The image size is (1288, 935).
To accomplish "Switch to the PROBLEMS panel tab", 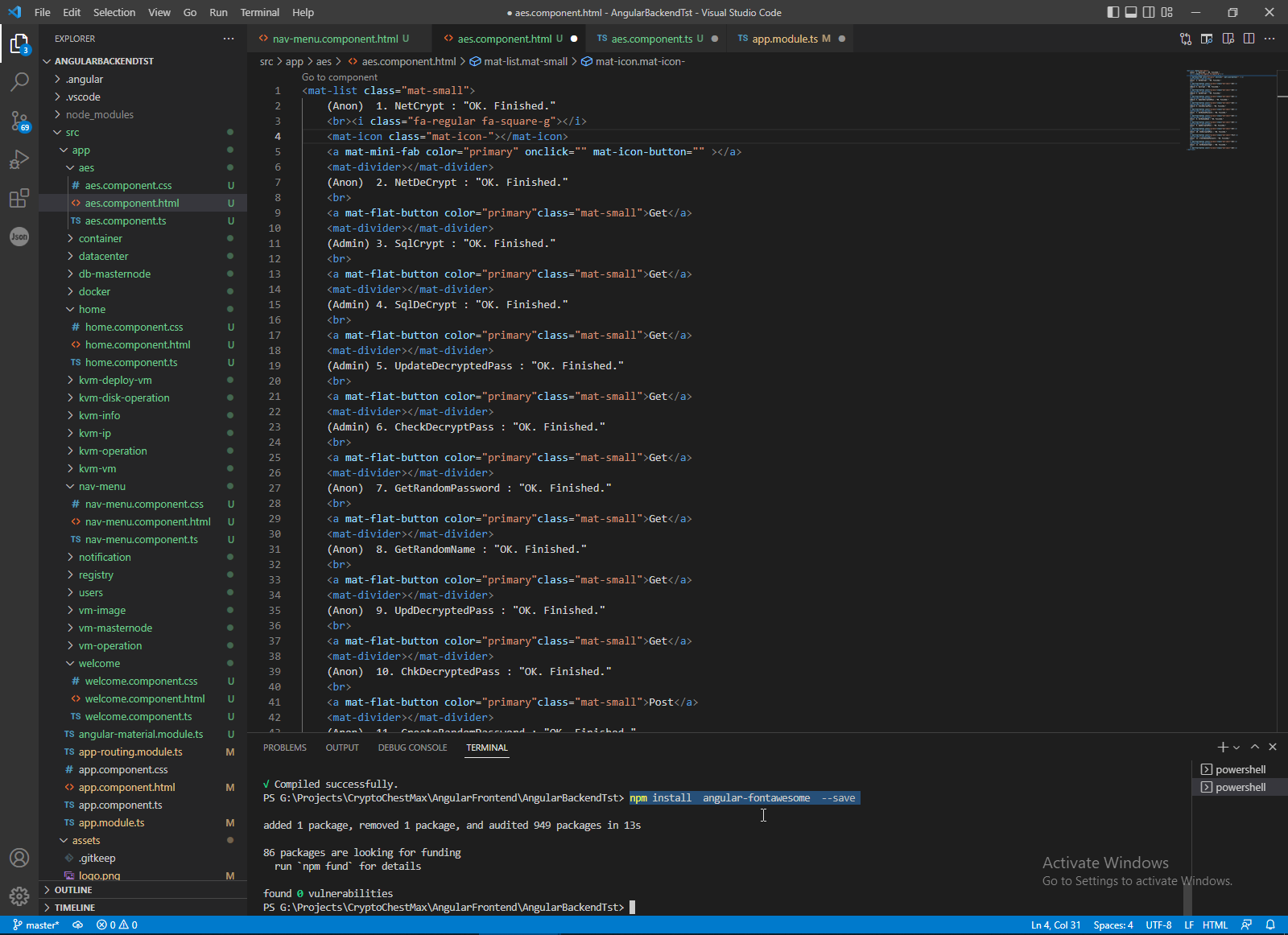I will click(285, 748).
